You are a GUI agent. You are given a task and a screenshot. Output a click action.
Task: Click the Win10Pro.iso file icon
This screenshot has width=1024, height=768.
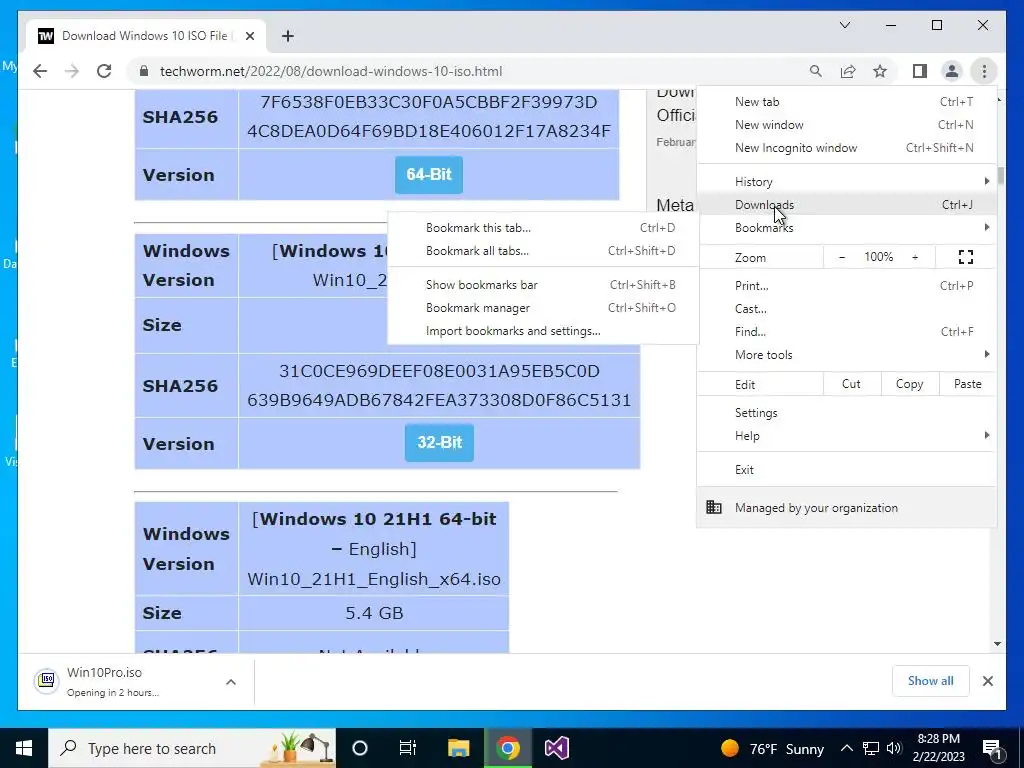click(x=46, y=681)
